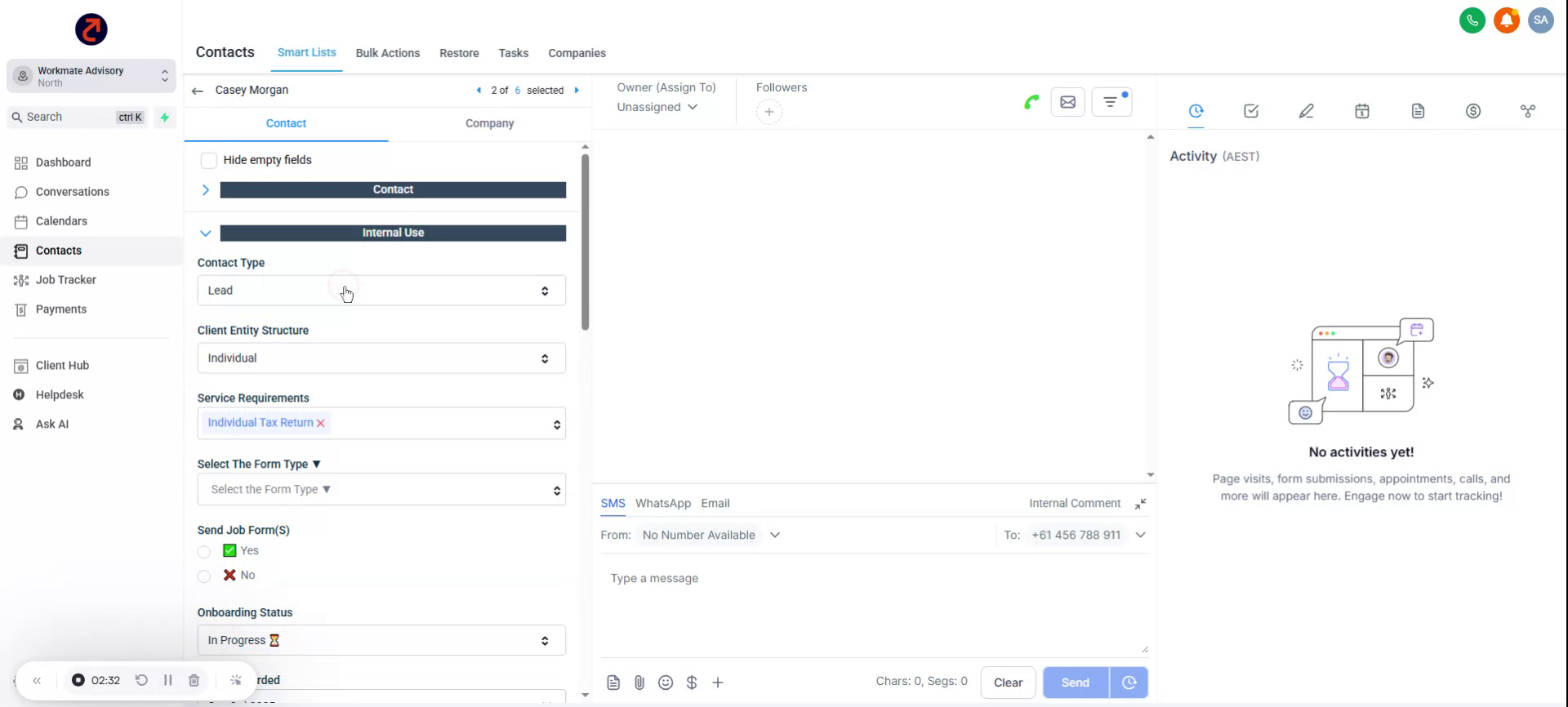Open Bulk Actions tab
Screen dimensions: 1568x707
pos(388,53)
